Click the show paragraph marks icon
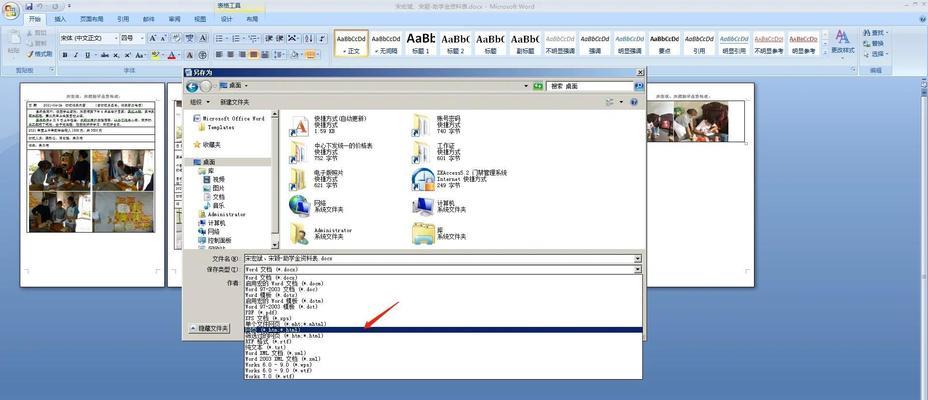 click(322, 38)
